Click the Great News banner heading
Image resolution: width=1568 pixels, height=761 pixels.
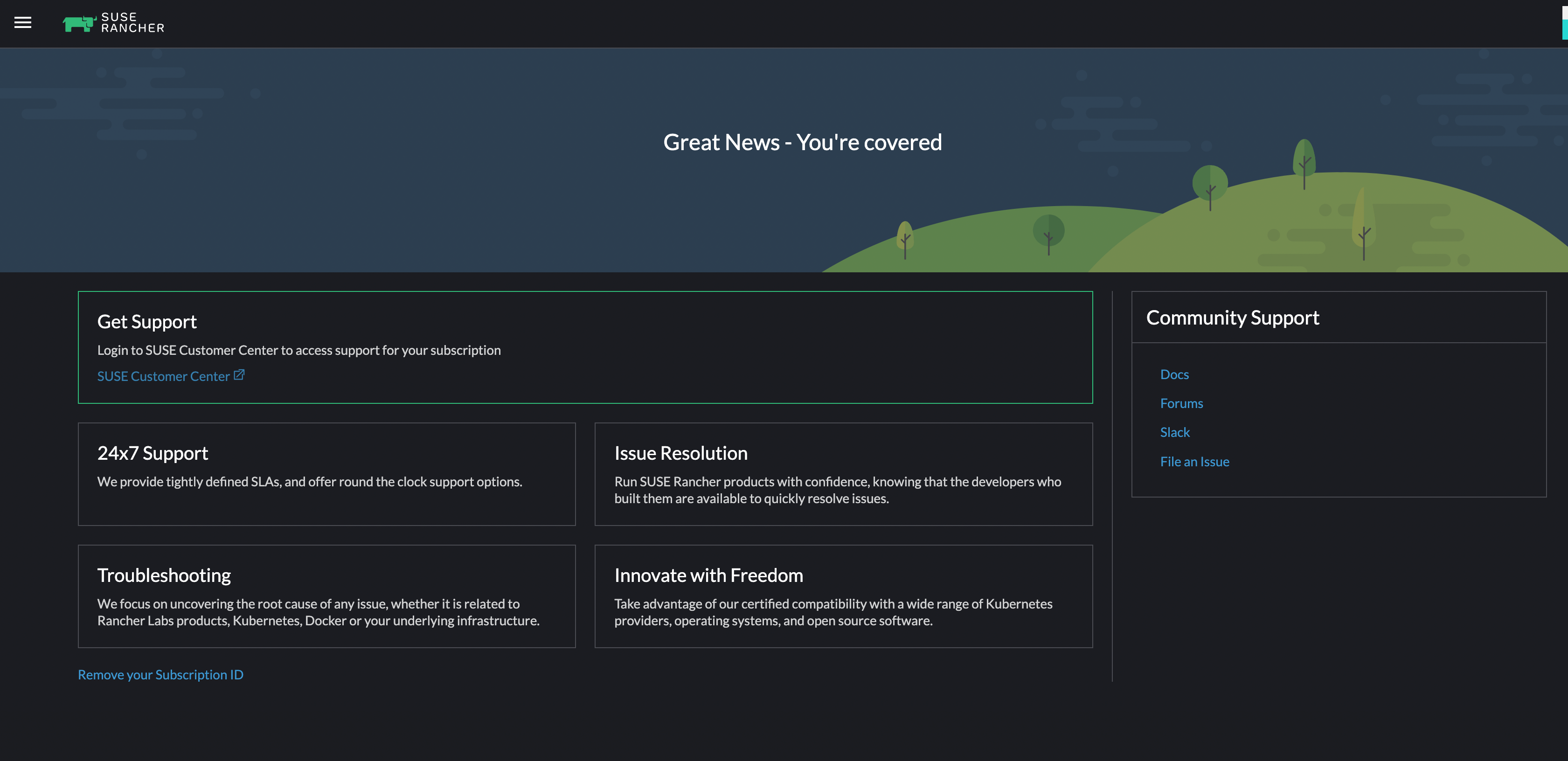[802, 143]
